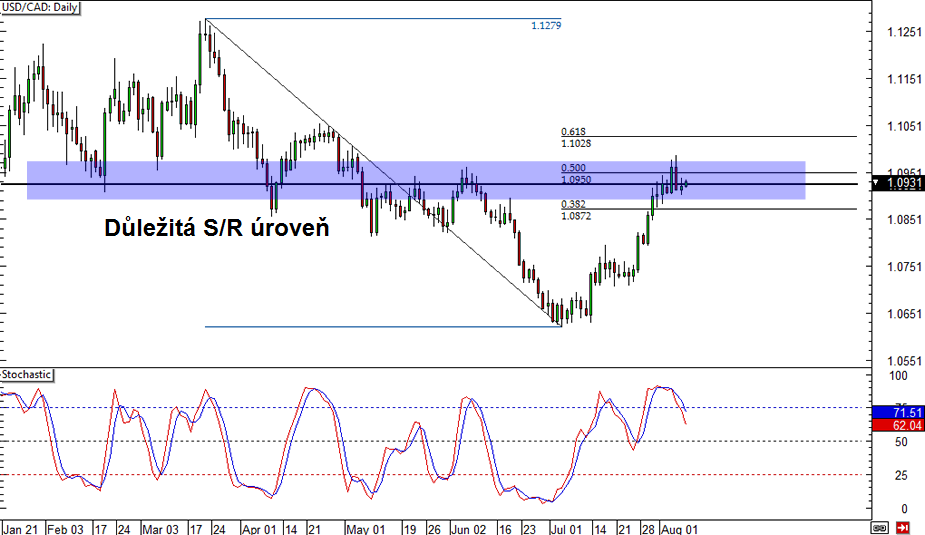This screenshot has height=535, width=925.
Task: Click the 1.1151 price axis label
Action: click(x=904, y=79)
